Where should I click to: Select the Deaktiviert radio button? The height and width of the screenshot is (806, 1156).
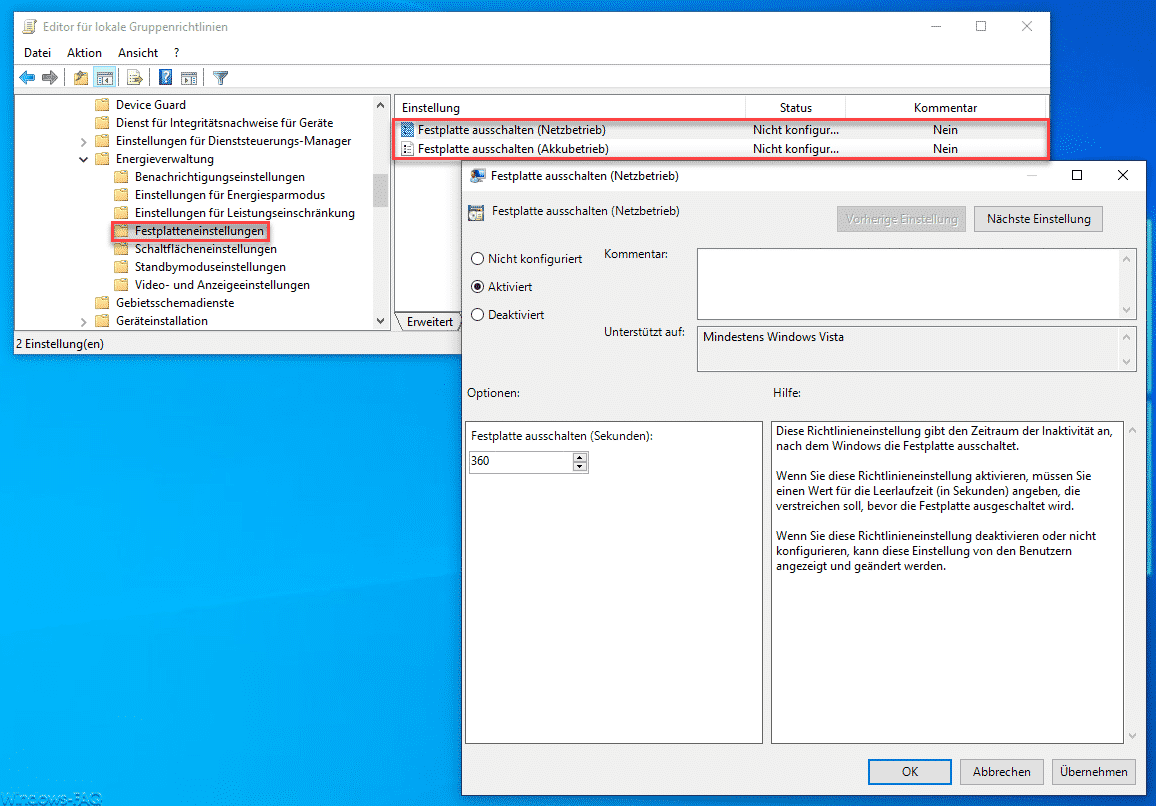[x=478, y=315]
